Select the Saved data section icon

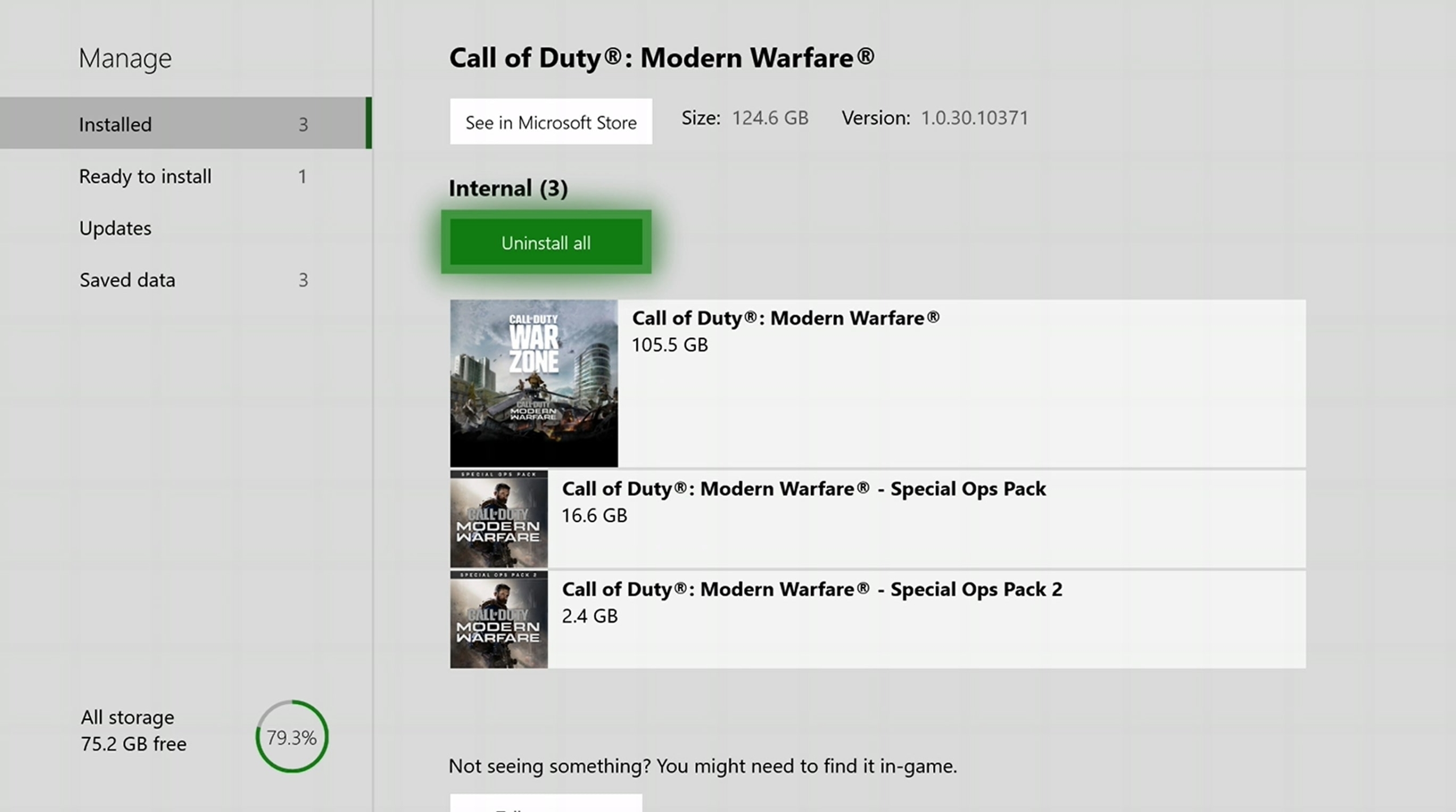pos(127,279)
